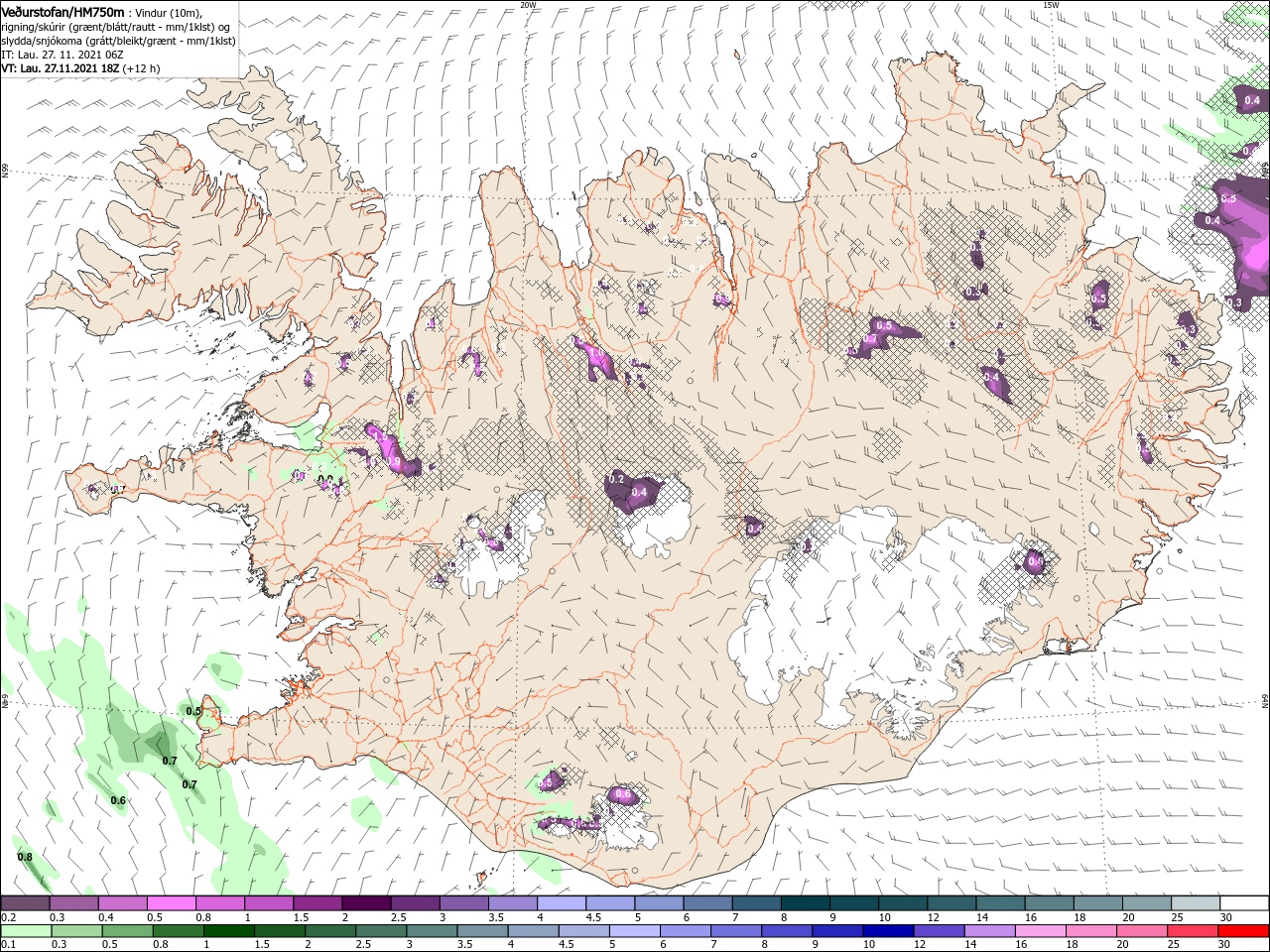1270x952 pixels.
Task: Click the 0.6 snow value on Mýrdalsjökull glacier
Action: point(623,794)
